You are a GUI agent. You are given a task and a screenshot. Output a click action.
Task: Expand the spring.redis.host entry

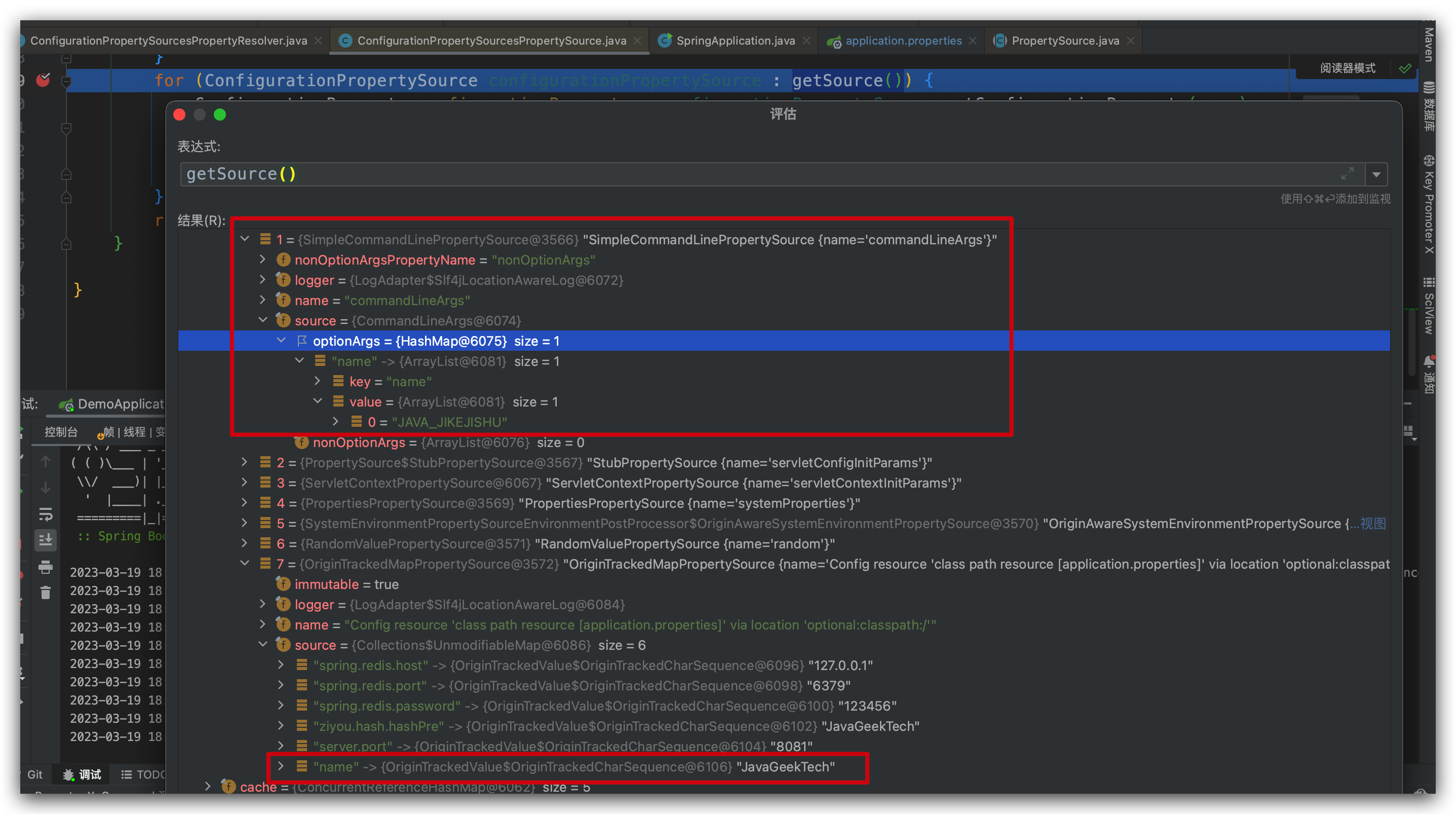(281, 664)
